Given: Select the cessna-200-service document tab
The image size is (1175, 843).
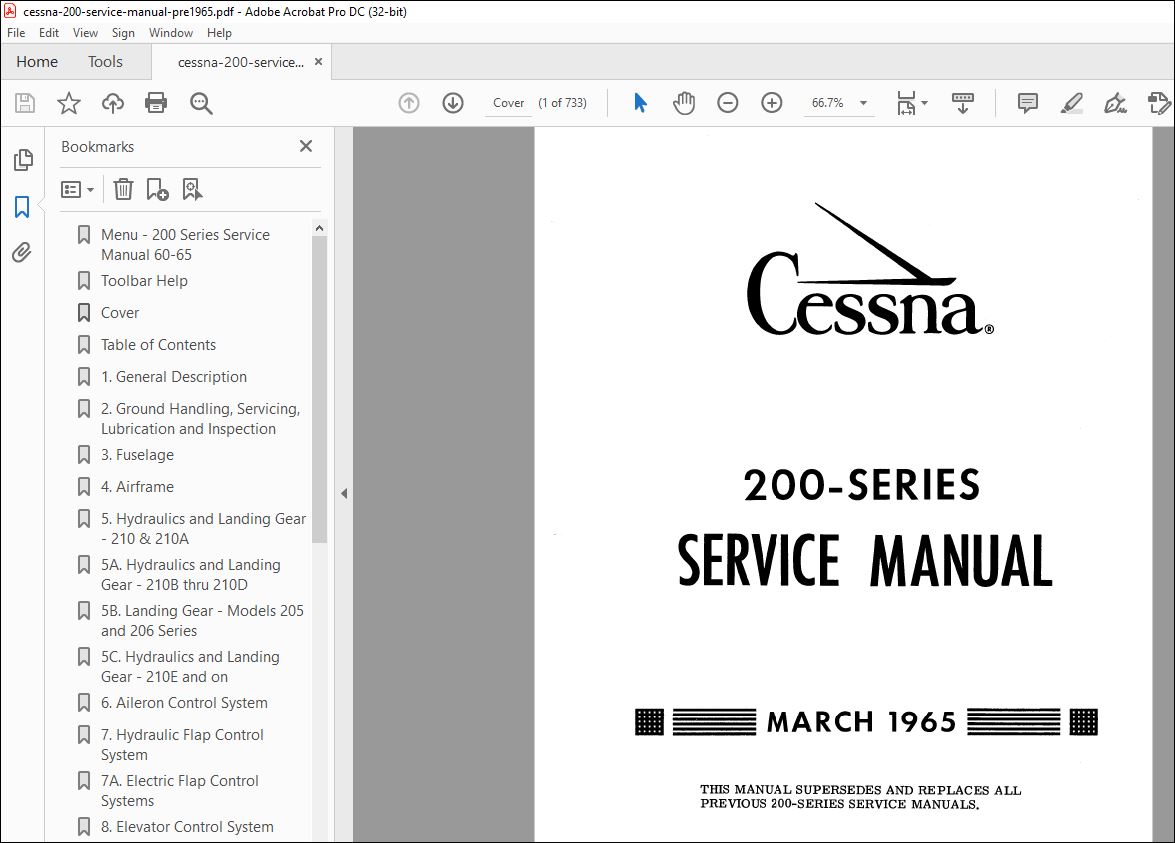Looking at the screenshot, I should click(241, 62).
